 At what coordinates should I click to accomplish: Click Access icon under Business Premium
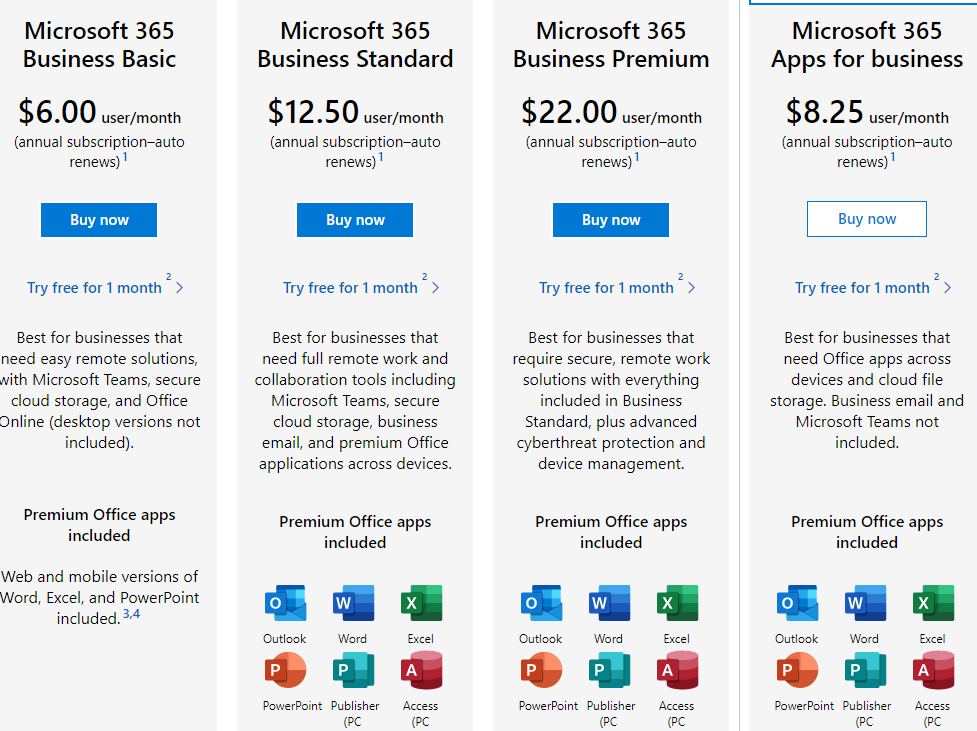pos(677,670)
